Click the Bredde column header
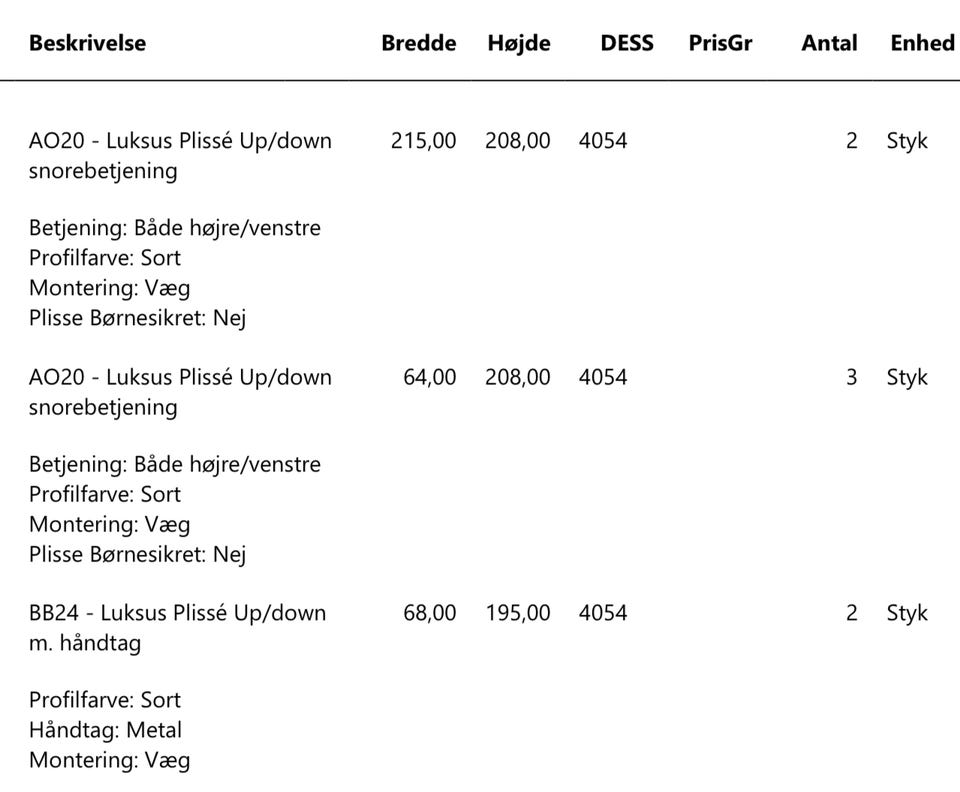 coord(419,43)
